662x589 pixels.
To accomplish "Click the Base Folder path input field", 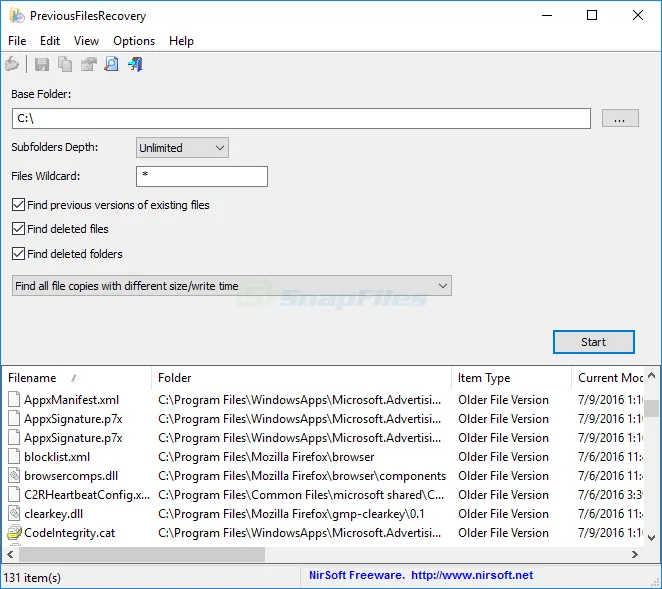I will click(x=301, y=119).
